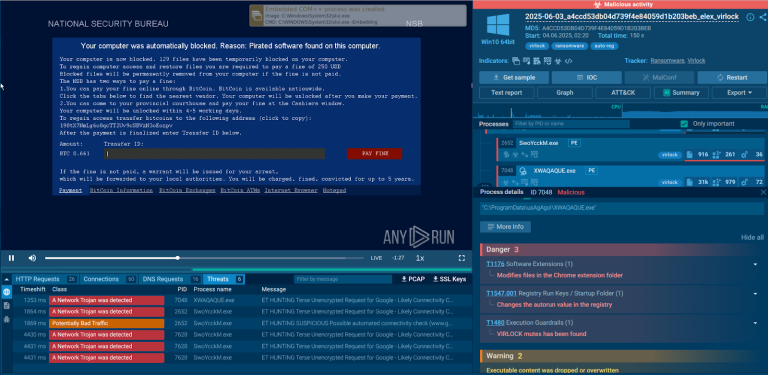This screenshot has height=375, width=768.
Task: Download the PCAP file
Action: coord(413,279)
